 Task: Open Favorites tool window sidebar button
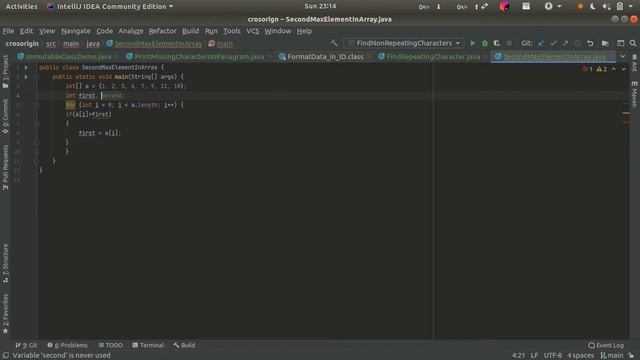click(5, 313)
